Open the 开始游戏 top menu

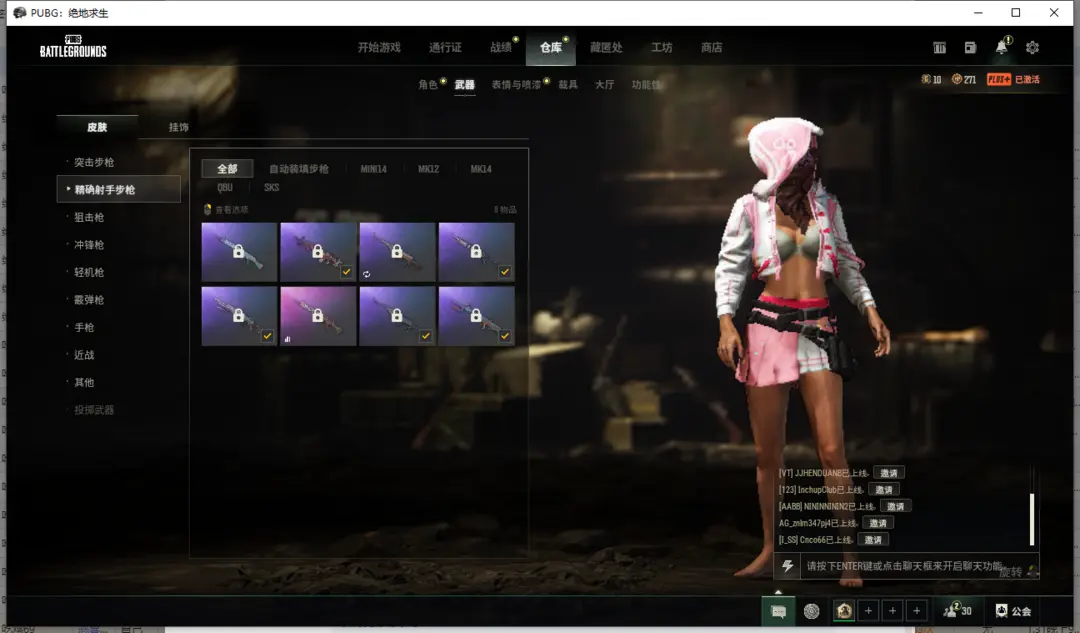[379, 48]
